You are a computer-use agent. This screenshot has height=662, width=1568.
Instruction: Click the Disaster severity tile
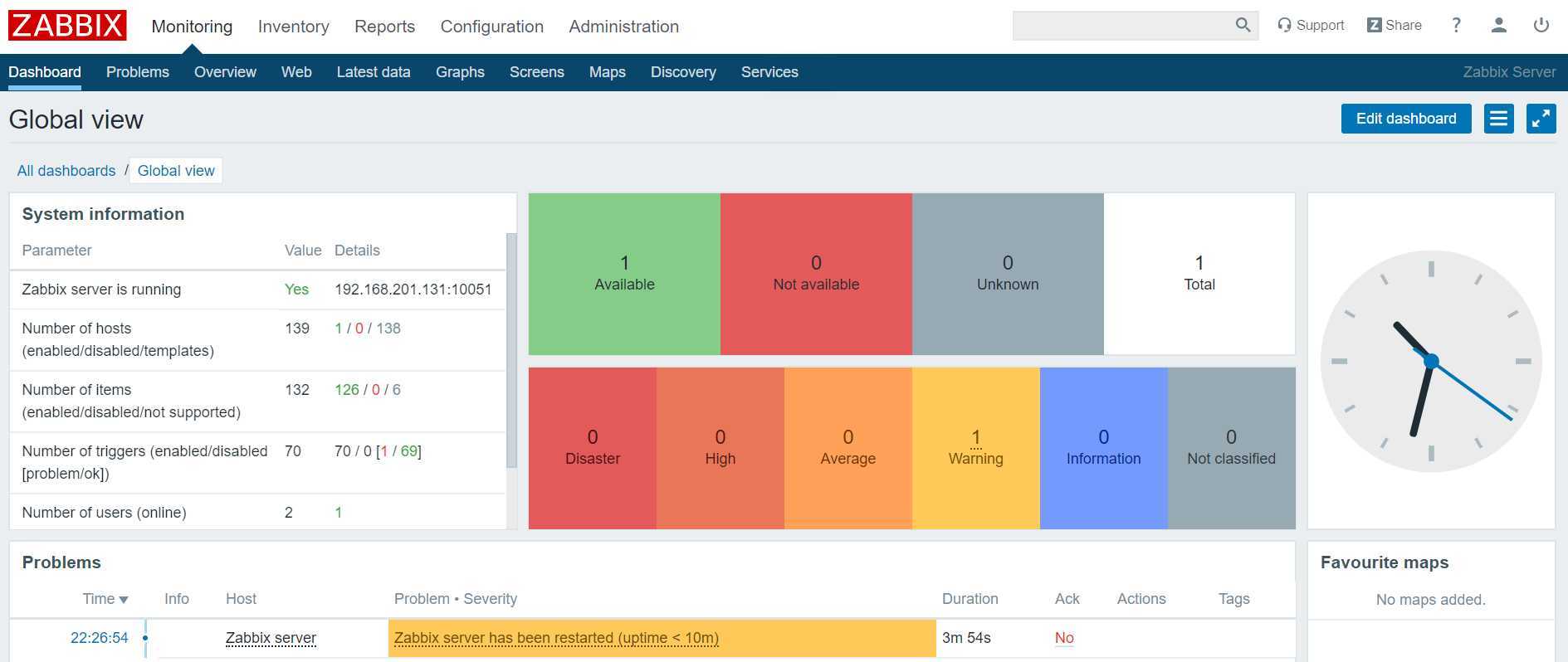click(x=593, y=448)
